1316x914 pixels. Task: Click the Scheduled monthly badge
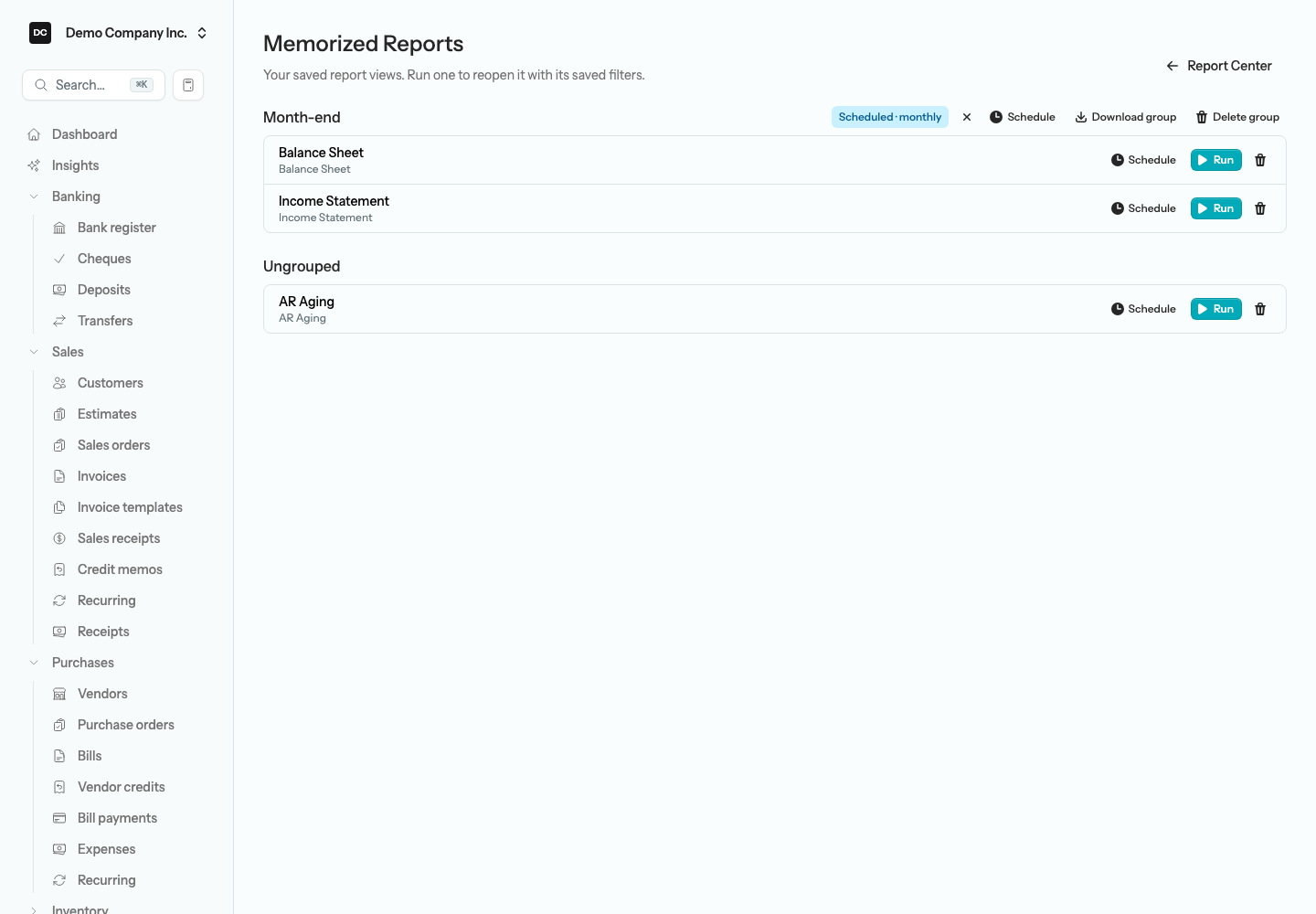[890, 117]
